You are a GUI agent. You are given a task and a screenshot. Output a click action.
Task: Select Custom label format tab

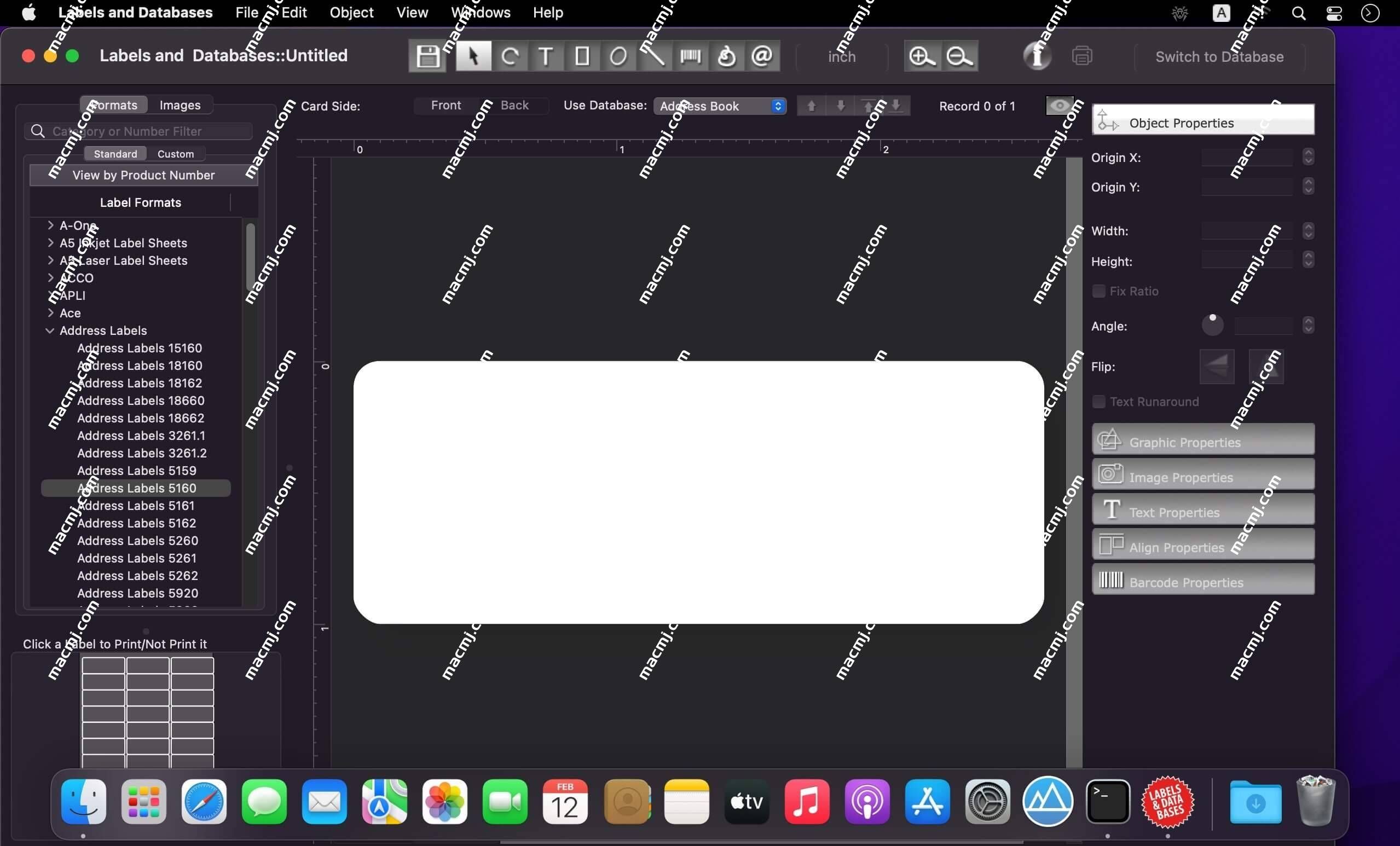click(175, 153)
